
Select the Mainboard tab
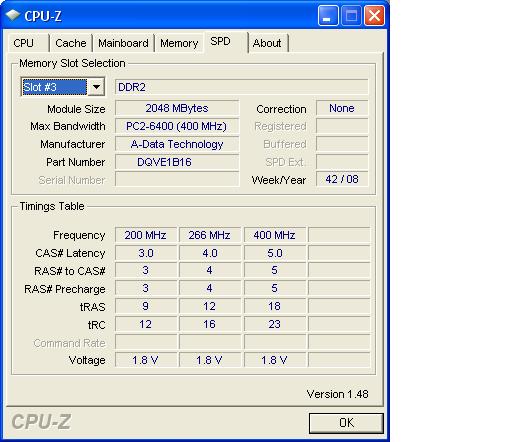point(123,43)
